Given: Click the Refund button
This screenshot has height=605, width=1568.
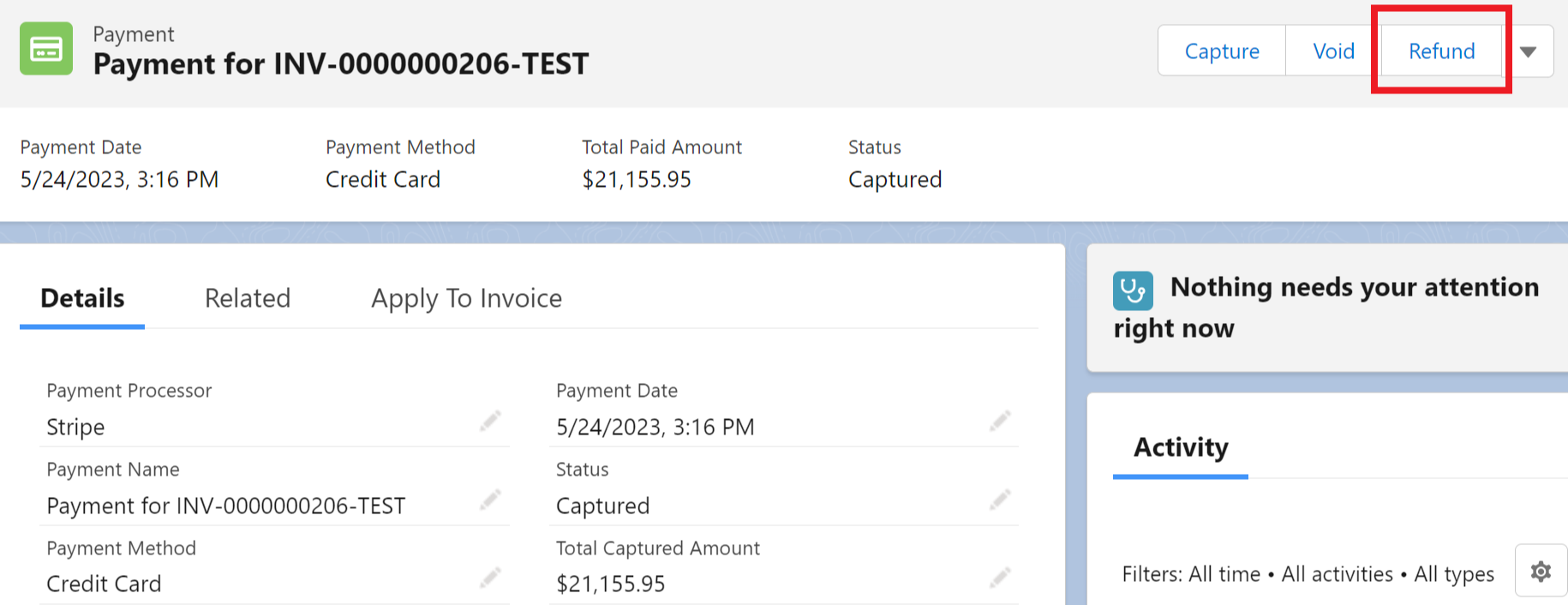Looking at the screenshot, I should (x=1441, y=51).
